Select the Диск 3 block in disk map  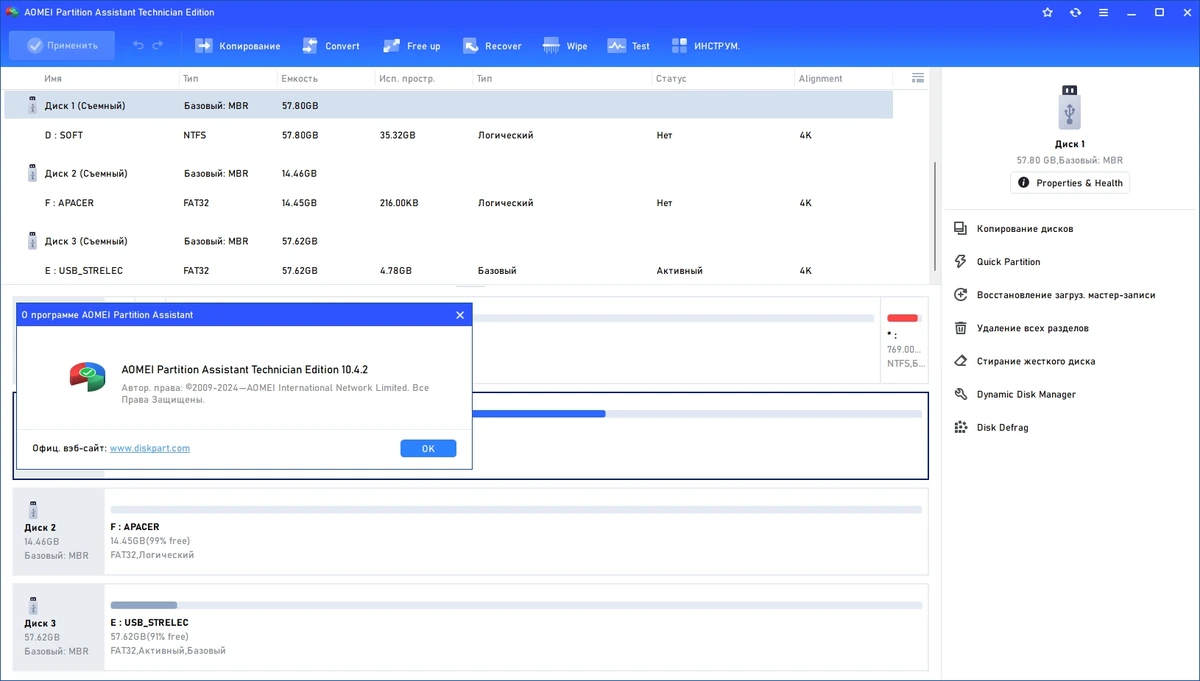58,627
